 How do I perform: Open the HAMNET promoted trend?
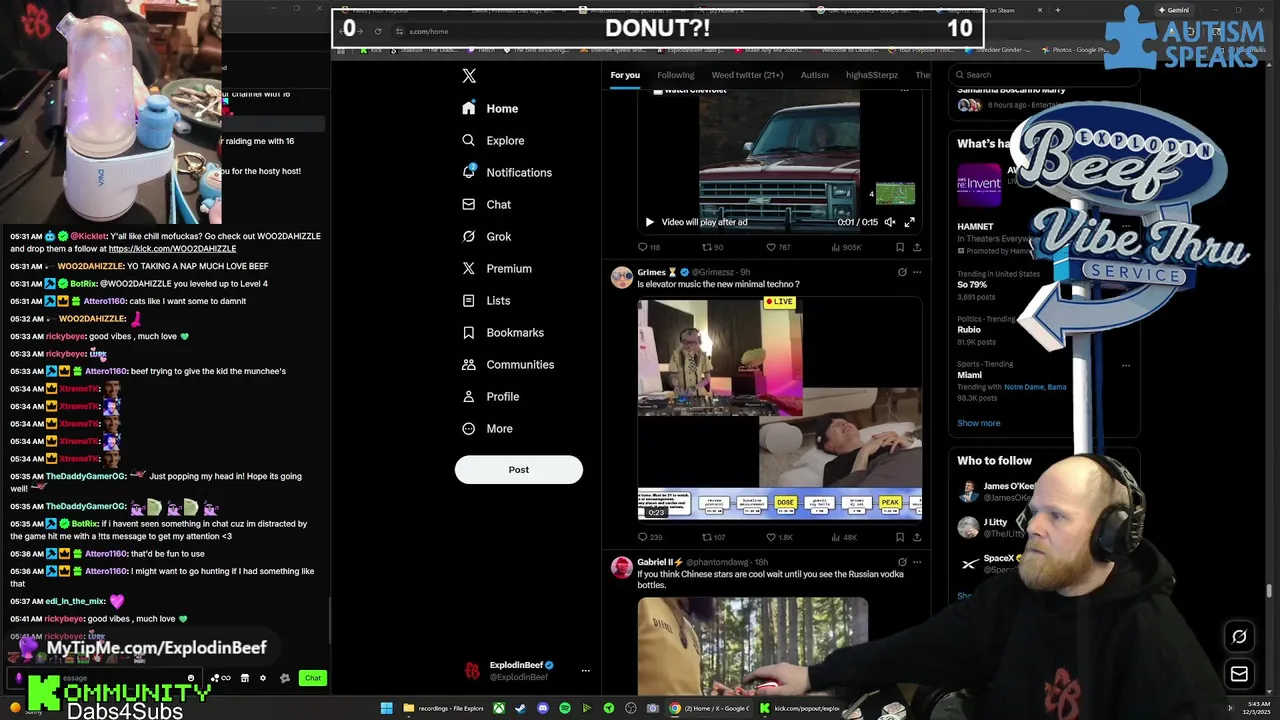pos(975,227)
